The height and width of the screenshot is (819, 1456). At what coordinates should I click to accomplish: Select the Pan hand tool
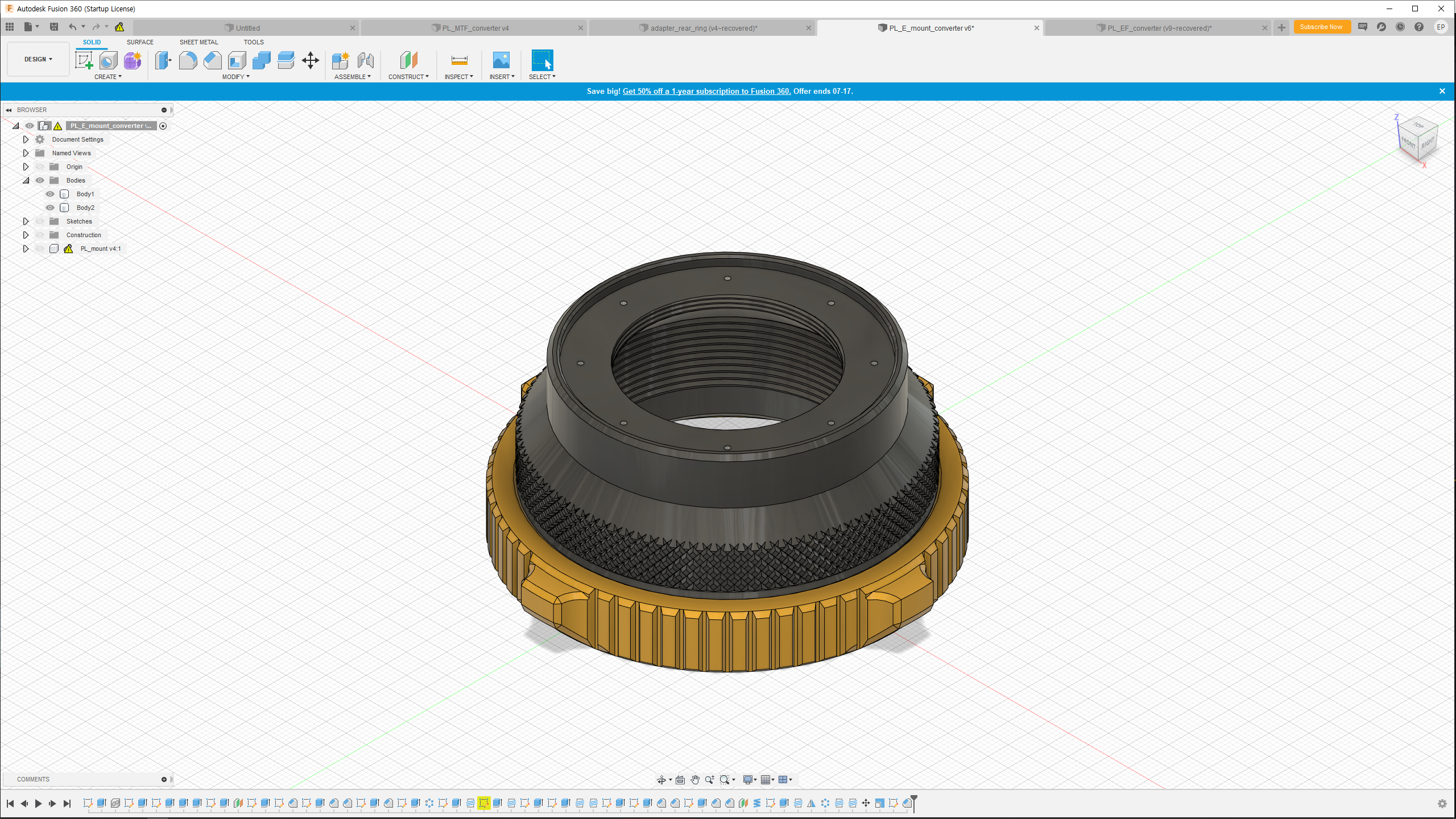coord(695,780)
